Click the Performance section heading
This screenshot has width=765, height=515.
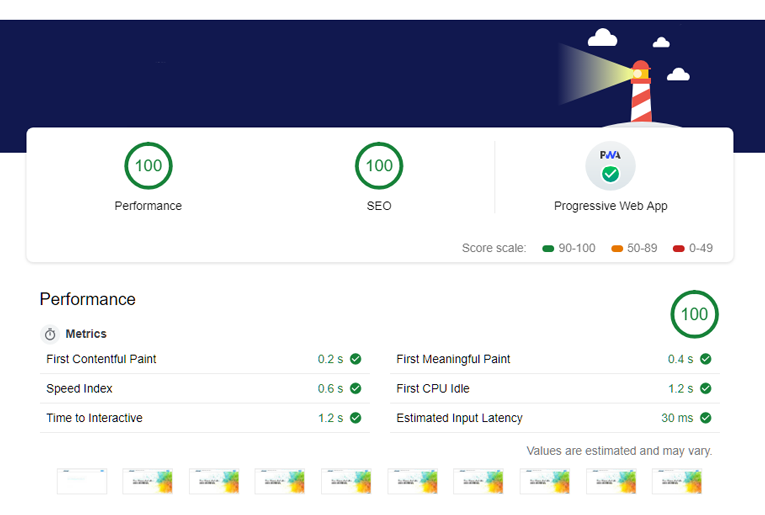[x=87, y=299]
